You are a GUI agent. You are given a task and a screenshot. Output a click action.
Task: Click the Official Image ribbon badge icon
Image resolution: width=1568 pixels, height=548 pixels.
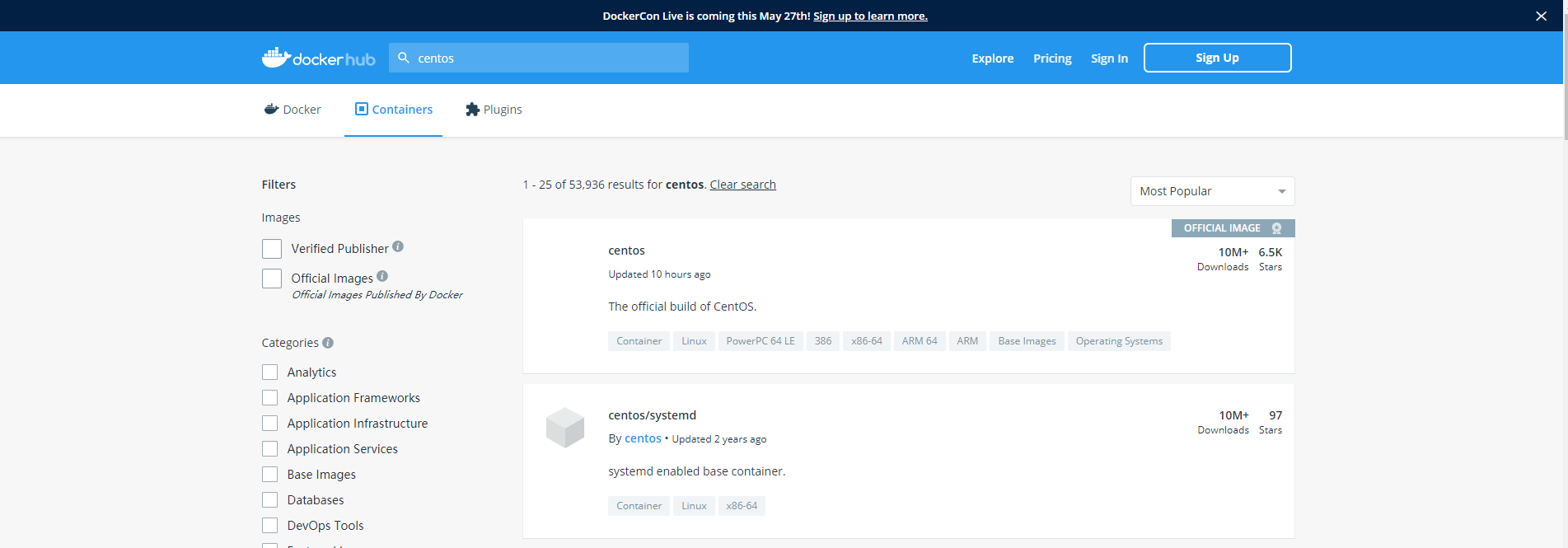(x=1276, y=228)
